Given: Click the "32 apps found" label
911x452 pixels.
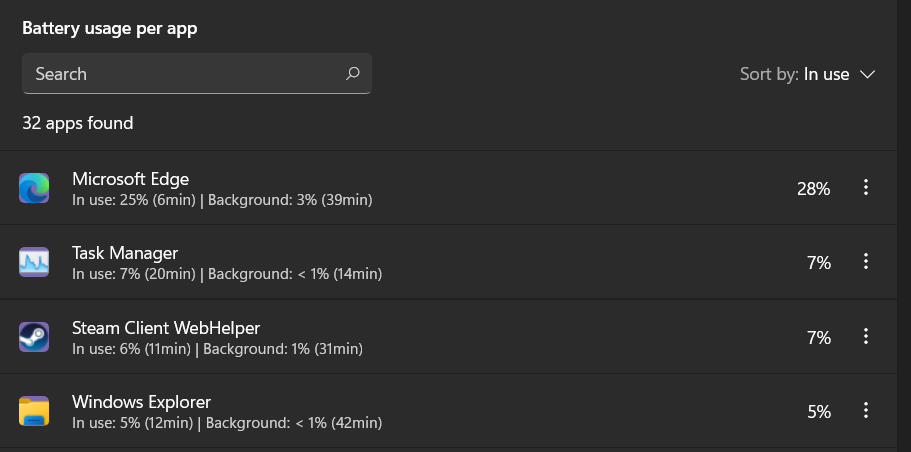Looking at the screenshot, I should 78,123.
